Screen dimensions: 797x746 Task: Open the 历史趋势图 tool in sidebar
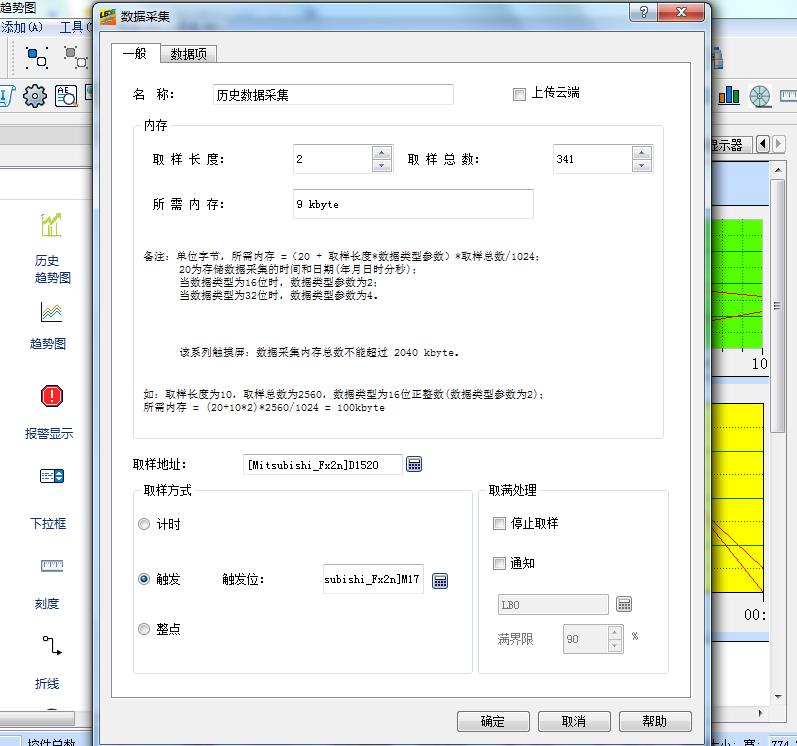point(51,225)
